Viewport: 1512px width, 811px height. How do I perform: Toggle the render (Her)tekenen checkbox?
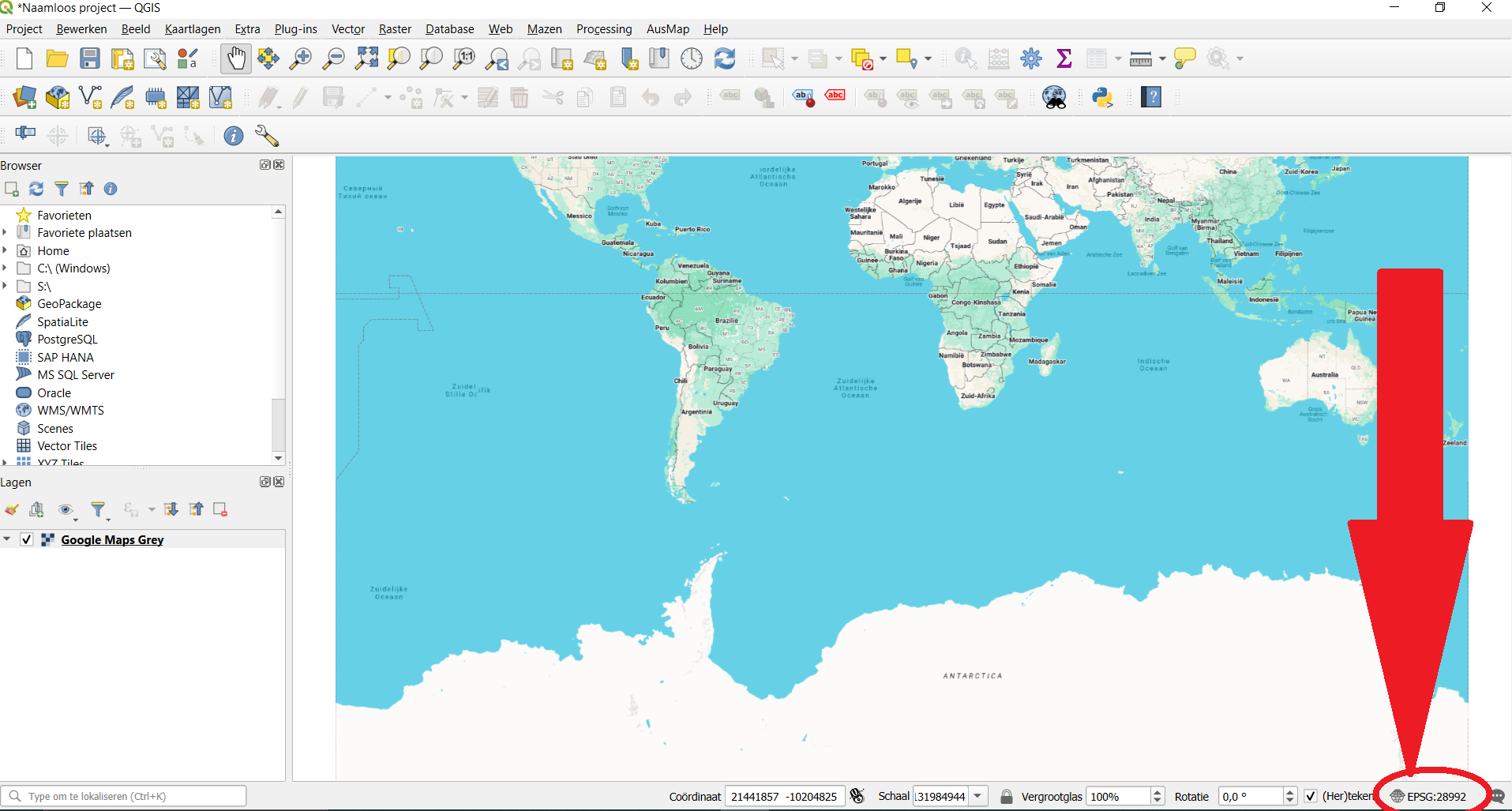pos(1311,796)
